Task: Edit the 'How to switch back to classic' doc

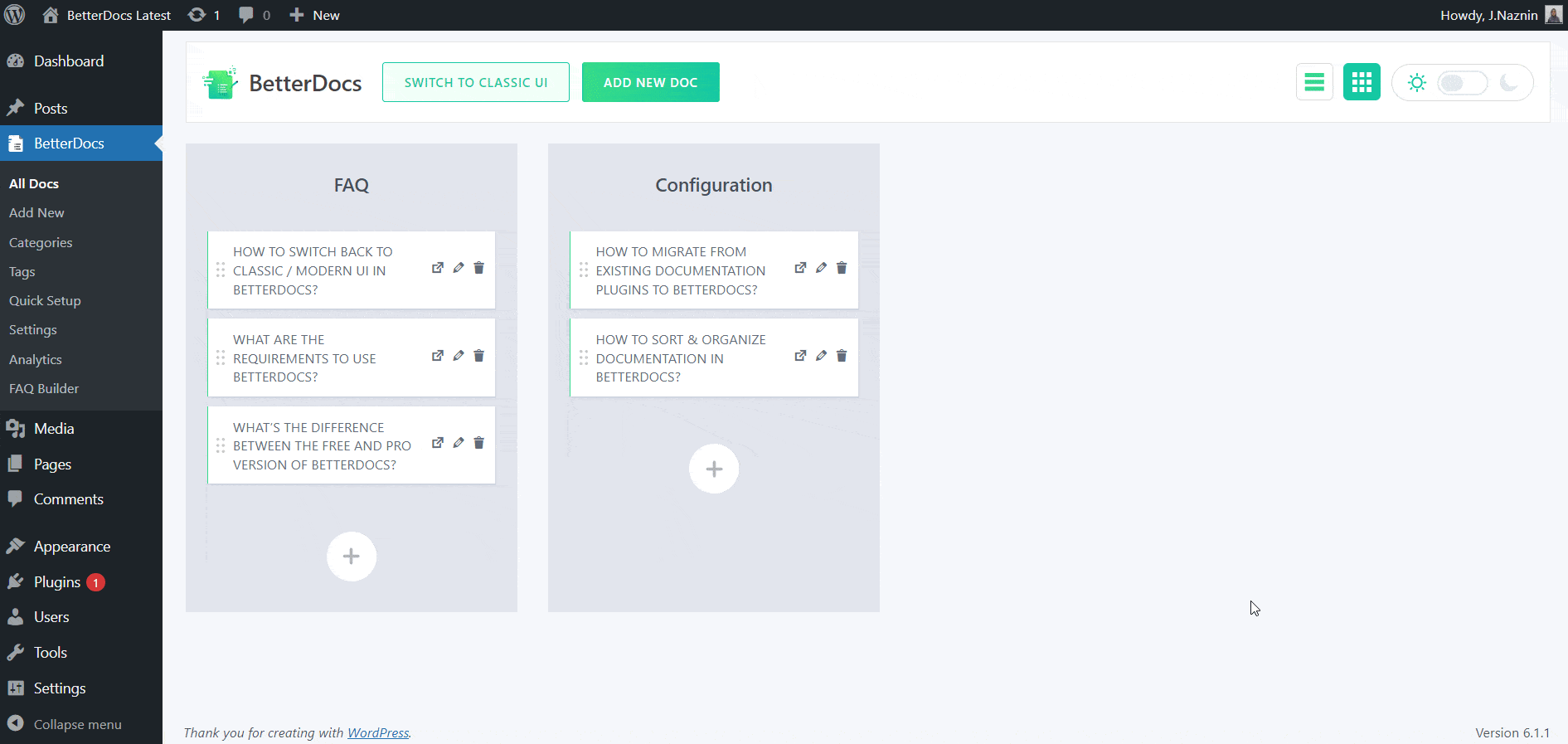Action: pos(459,268)
